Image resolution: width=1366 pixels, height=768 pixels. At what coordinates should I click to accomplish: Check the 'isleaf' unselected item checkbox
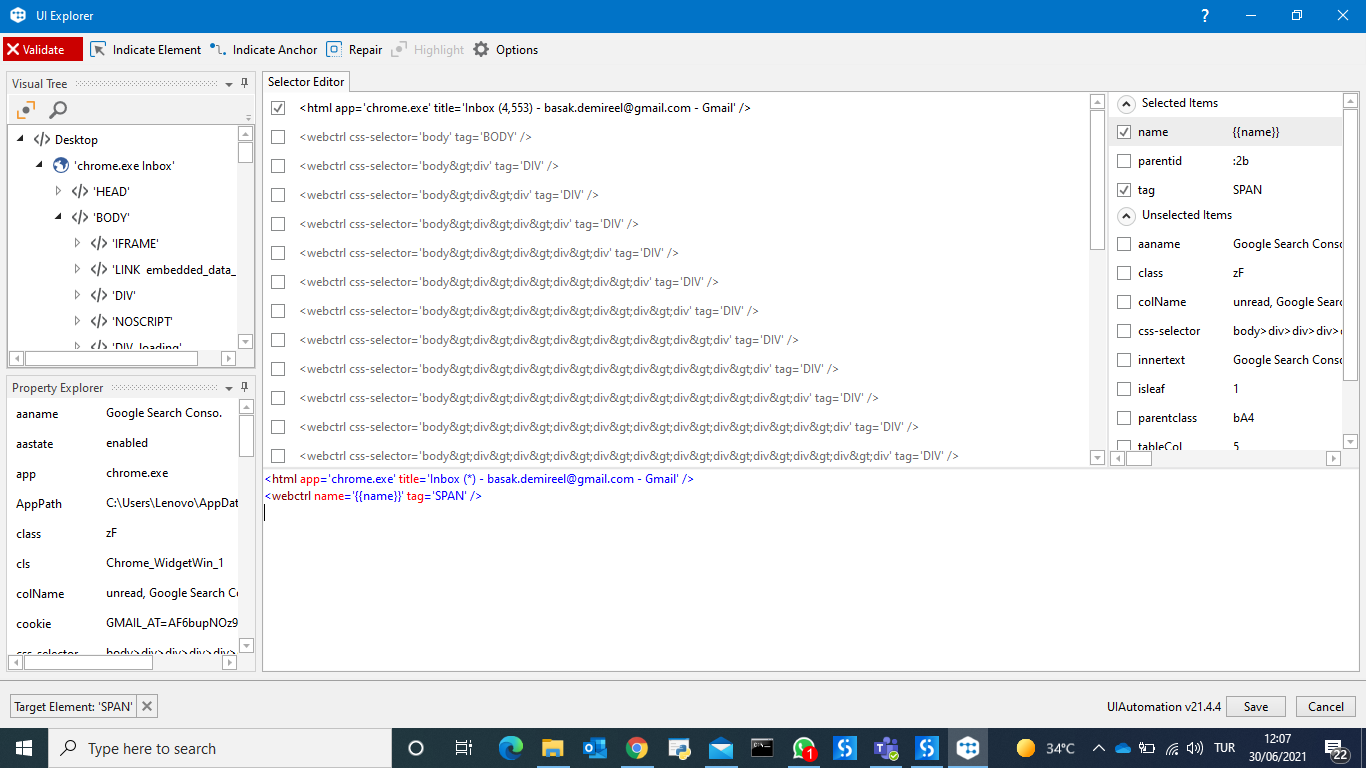(1124, 389)
